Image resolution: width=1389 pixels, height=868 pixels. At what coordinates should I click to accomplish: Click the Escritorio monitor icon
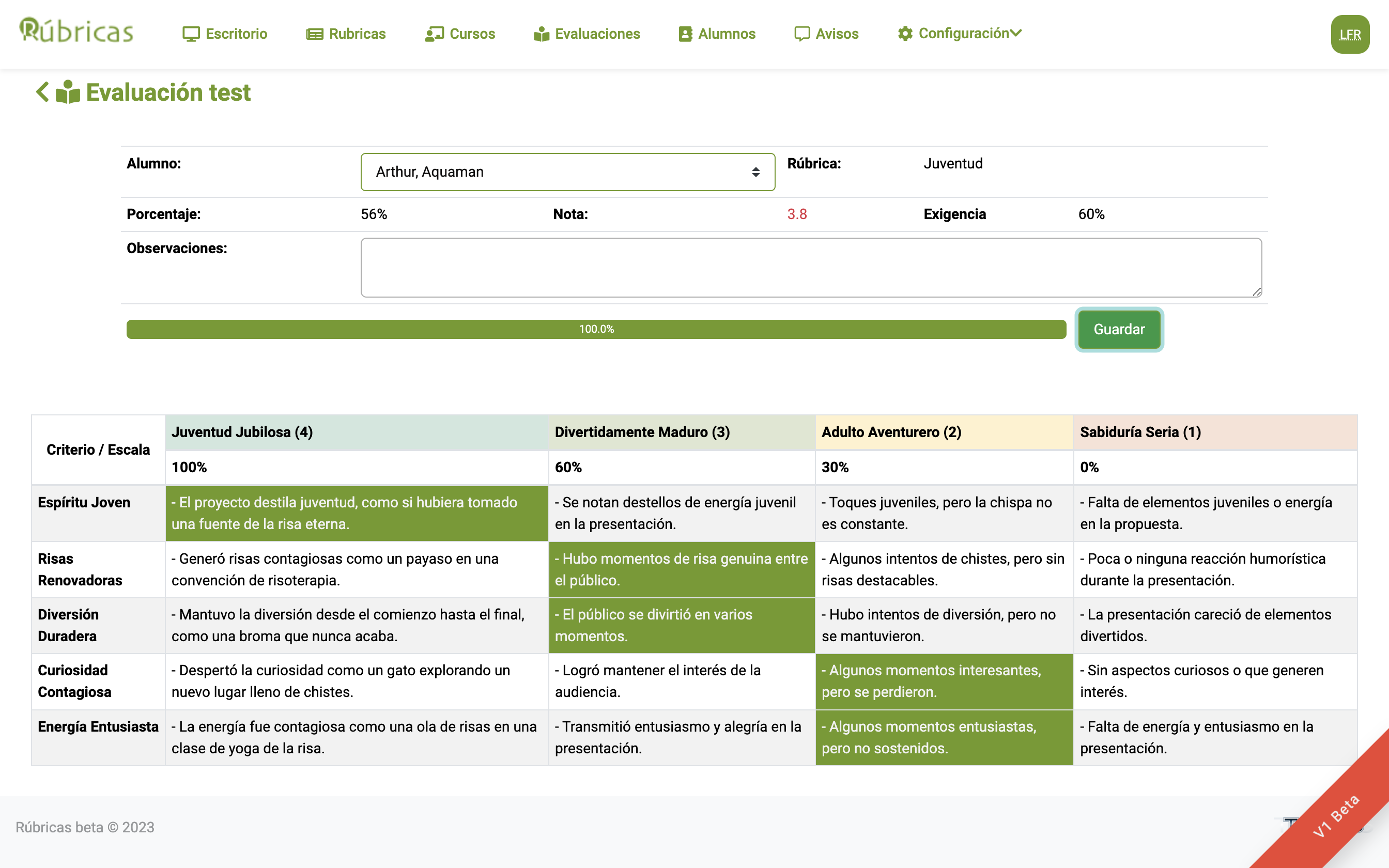191,34
